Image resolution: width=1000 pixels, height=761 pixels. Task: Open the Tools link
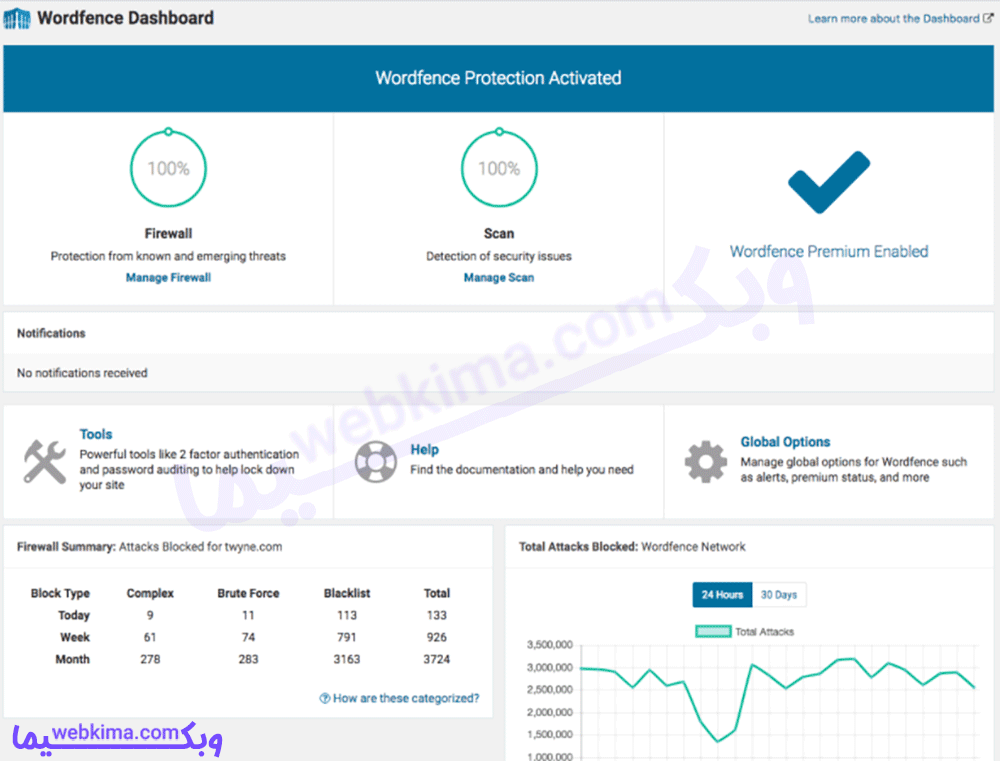point(96,434)
